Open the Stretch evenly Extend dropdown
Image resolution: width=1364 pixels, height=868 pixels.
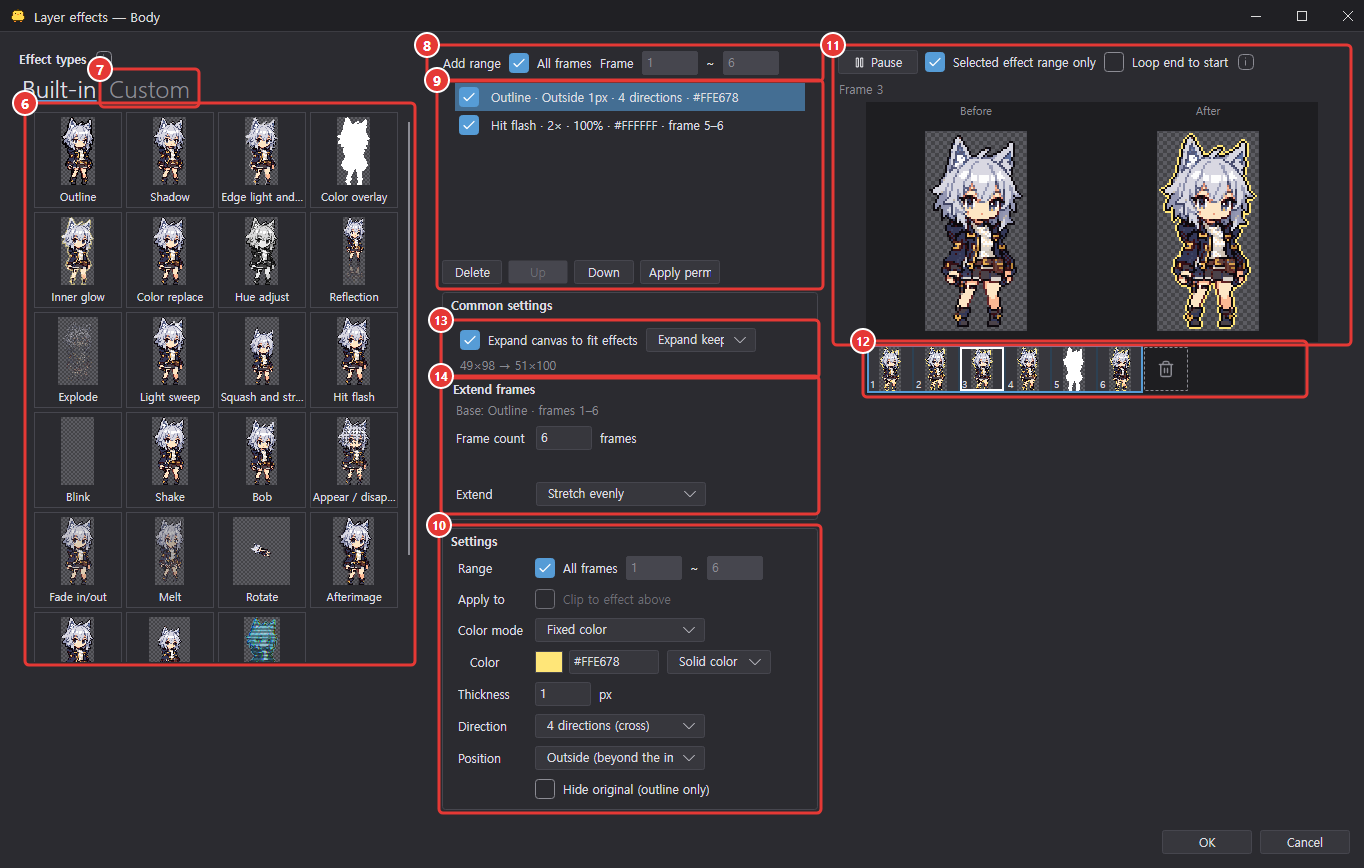coord(620,494)
